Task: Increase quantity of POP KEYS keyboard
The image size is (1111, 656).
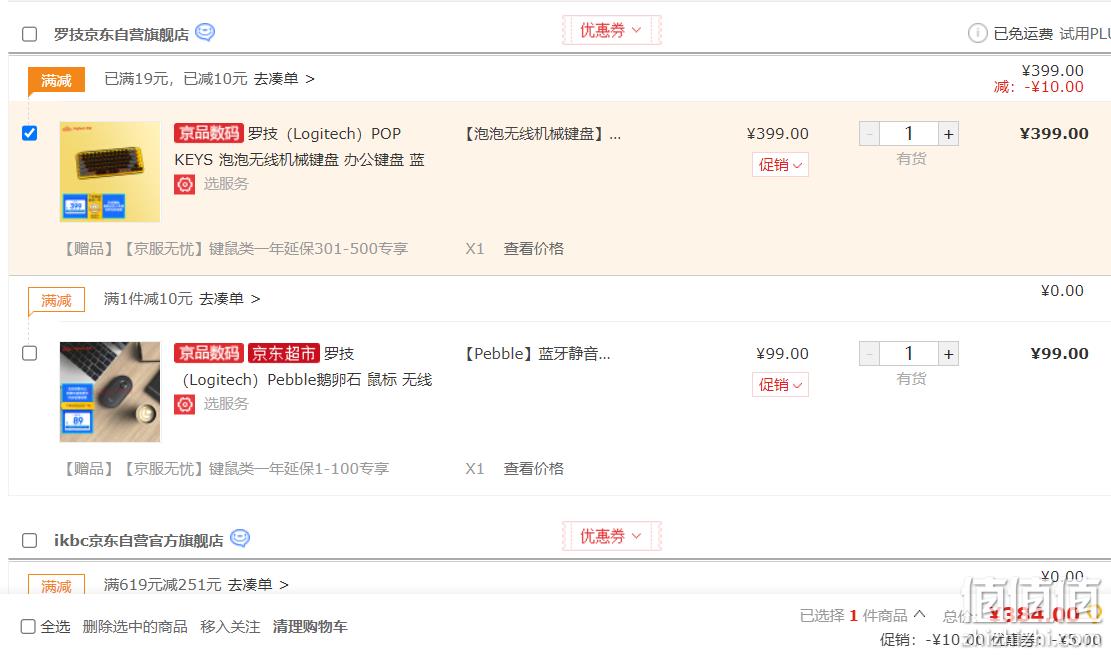Action: click(x=948, y=134)
